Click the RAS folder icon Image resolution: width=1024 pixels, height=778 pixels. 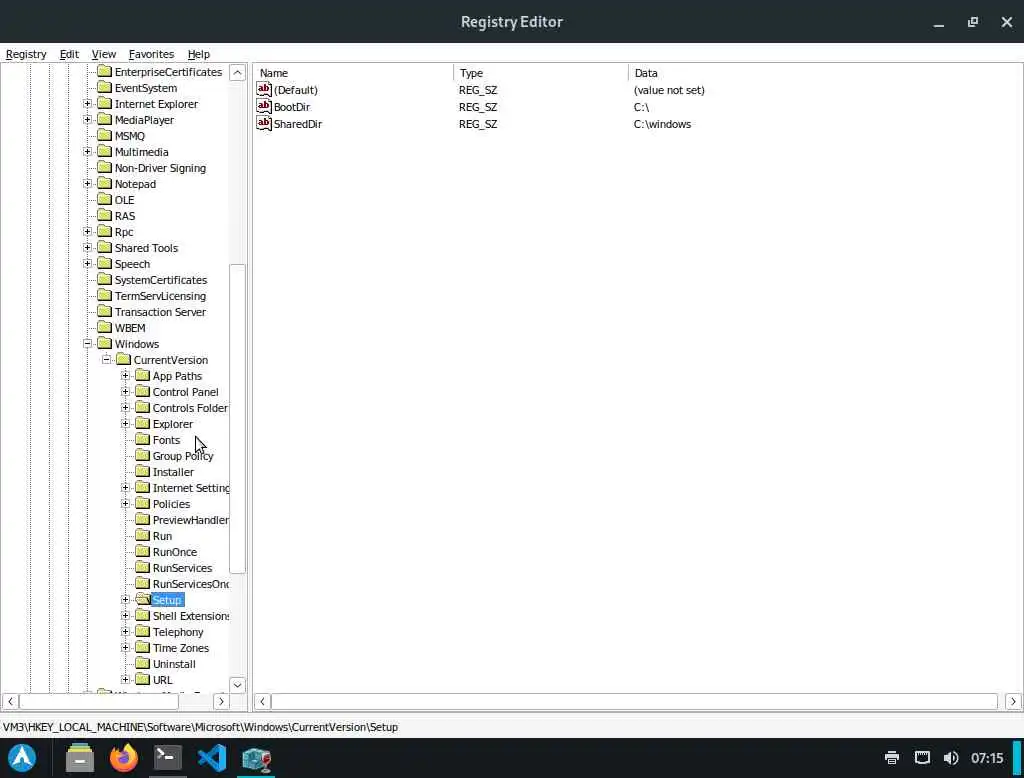click(104, 216)
